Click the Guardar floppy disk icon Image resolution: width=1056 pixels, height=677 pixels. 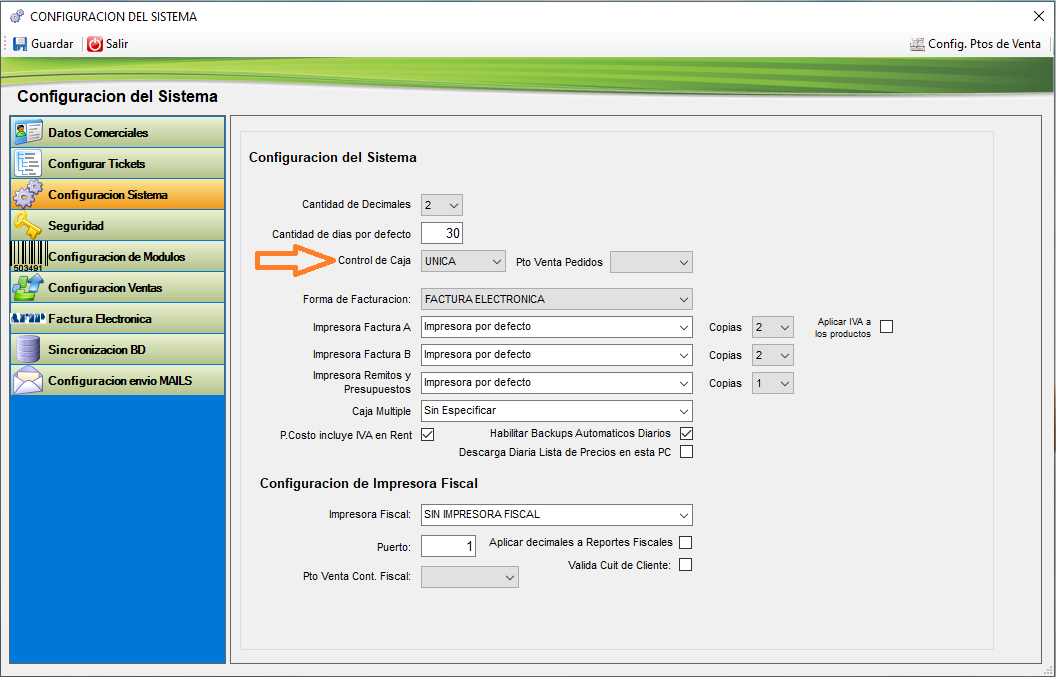[20, 44]
